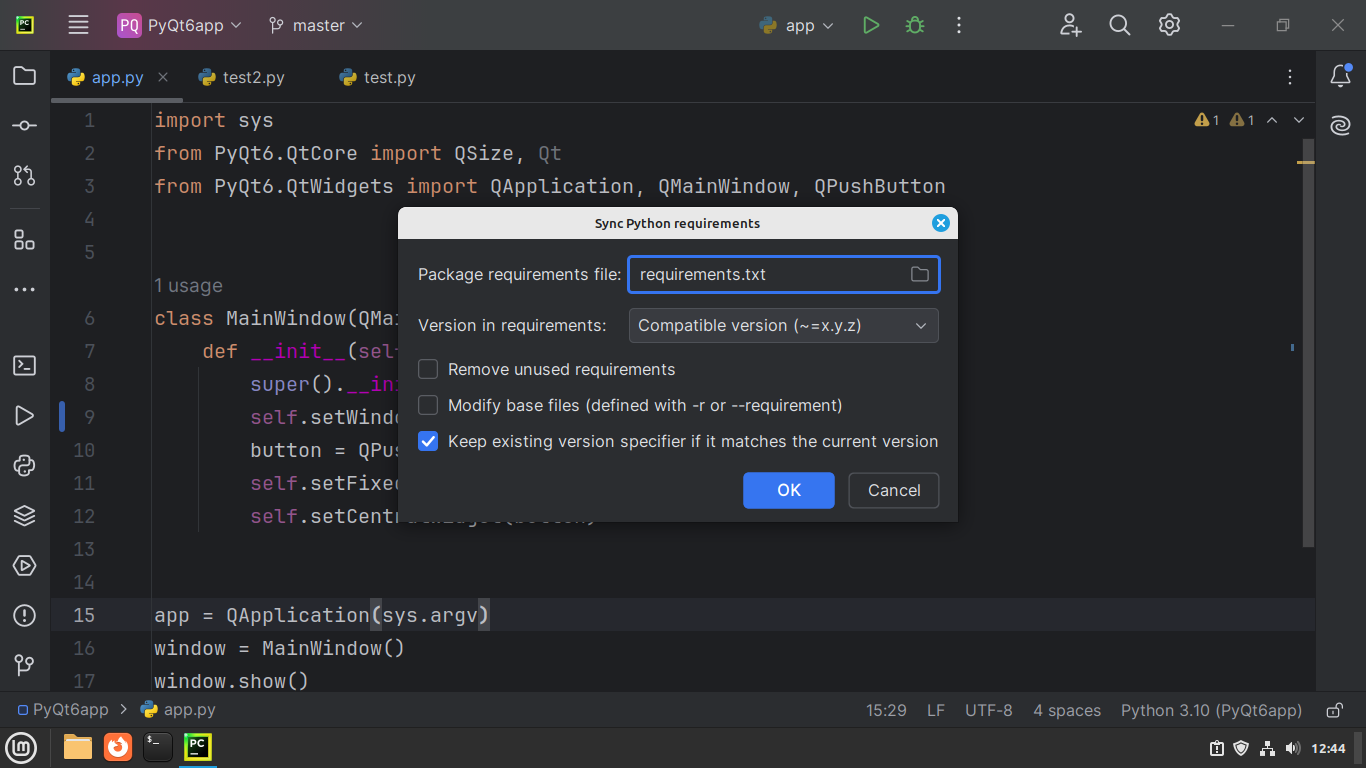Confirm dialog with OK button
Screen dimensions: 1366x768
[x=789, y=490]
